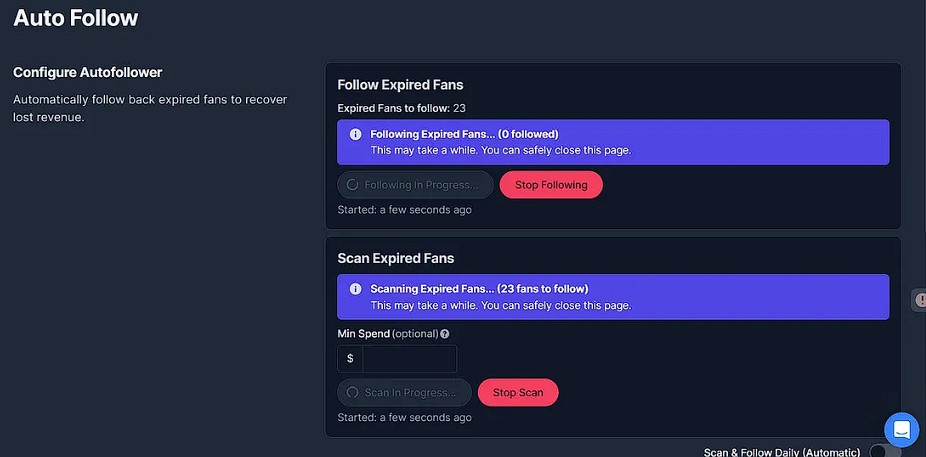Click the alert icon on the right edge
Screen dimensions: 926x457
tap(920, 300)
